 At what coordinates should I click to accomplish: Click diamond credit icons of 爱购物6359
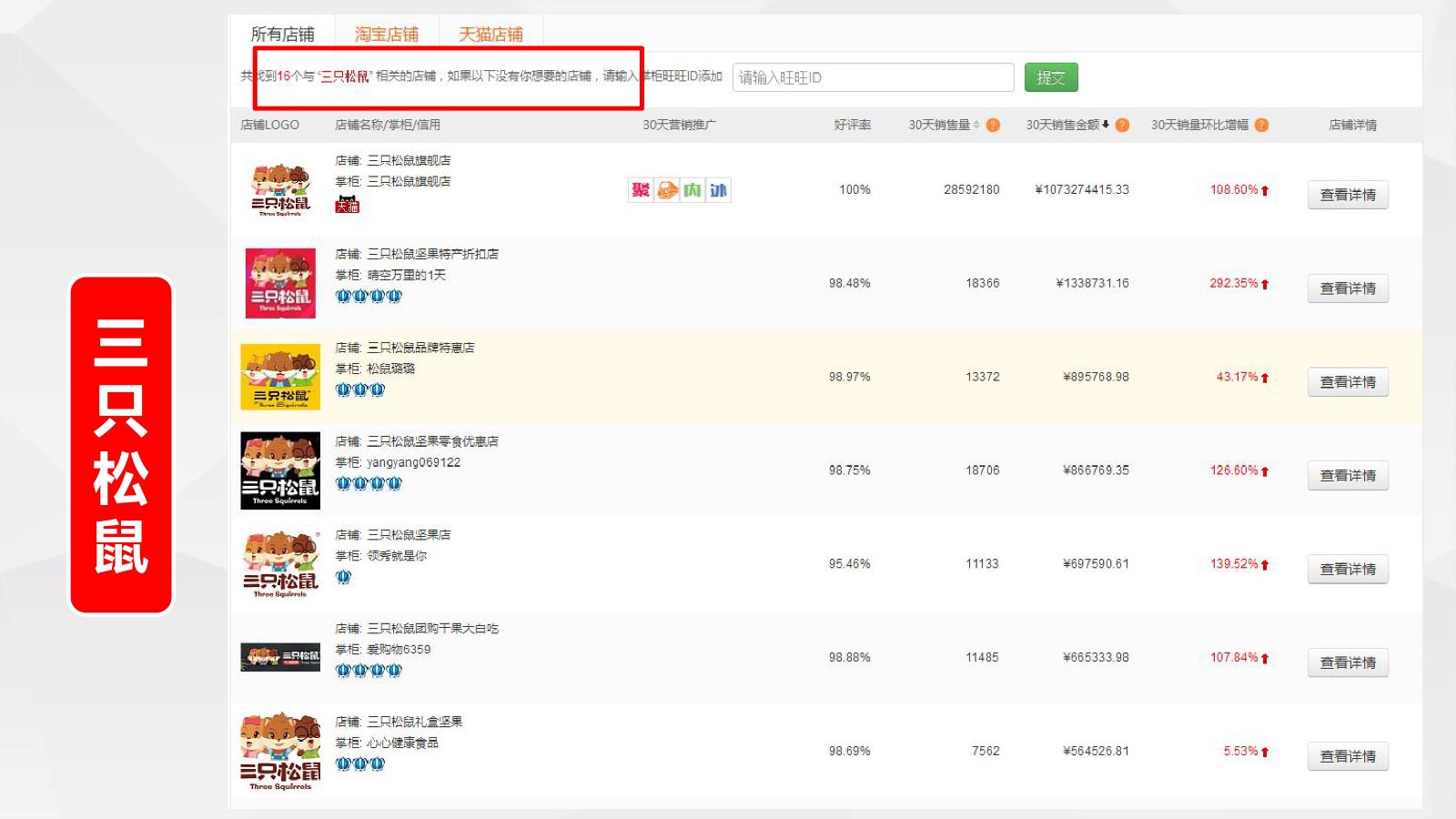[369, 671]
